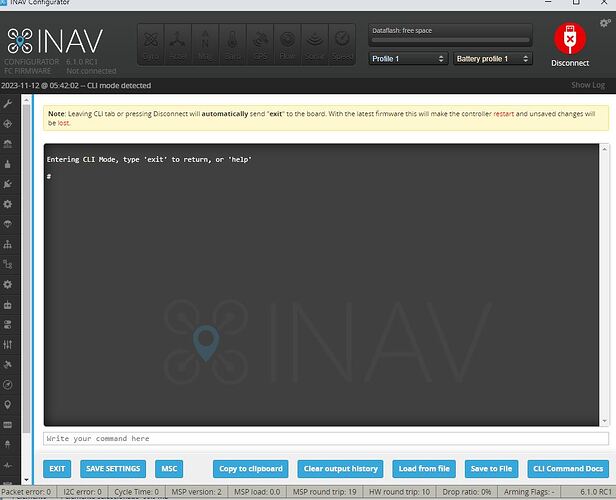Open the Outputs tab icon in sidebar
Screen dimensions: 616x500
click(7, 164)
